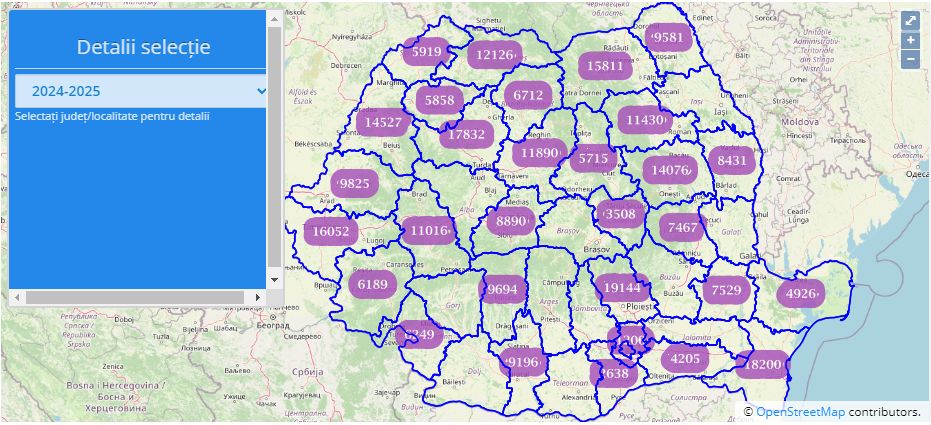Viewport: 931px width, 425px height.
Task: Click the panel's scroll-down arrow
Action: click(274, 281)
